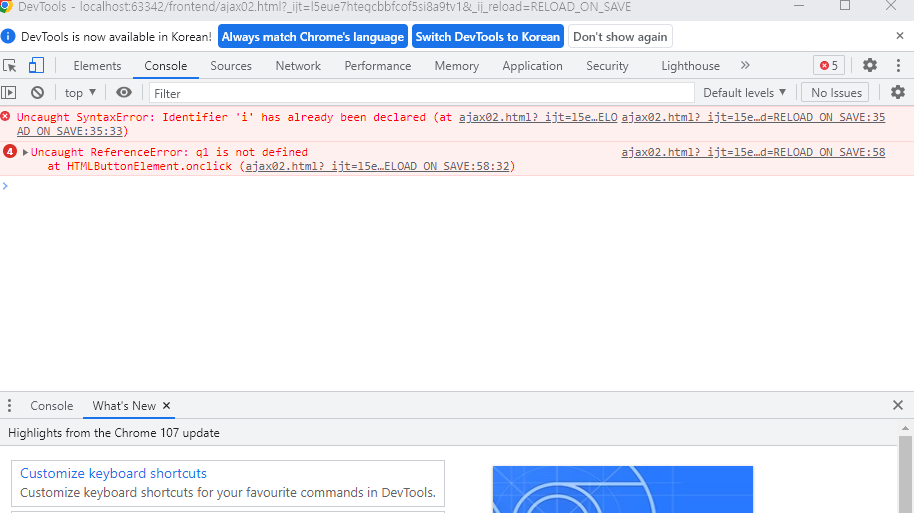The width and height of the screenshot is (914, 513).
Task: Go to the Memory tab
Action: click(x=456, y=66)
